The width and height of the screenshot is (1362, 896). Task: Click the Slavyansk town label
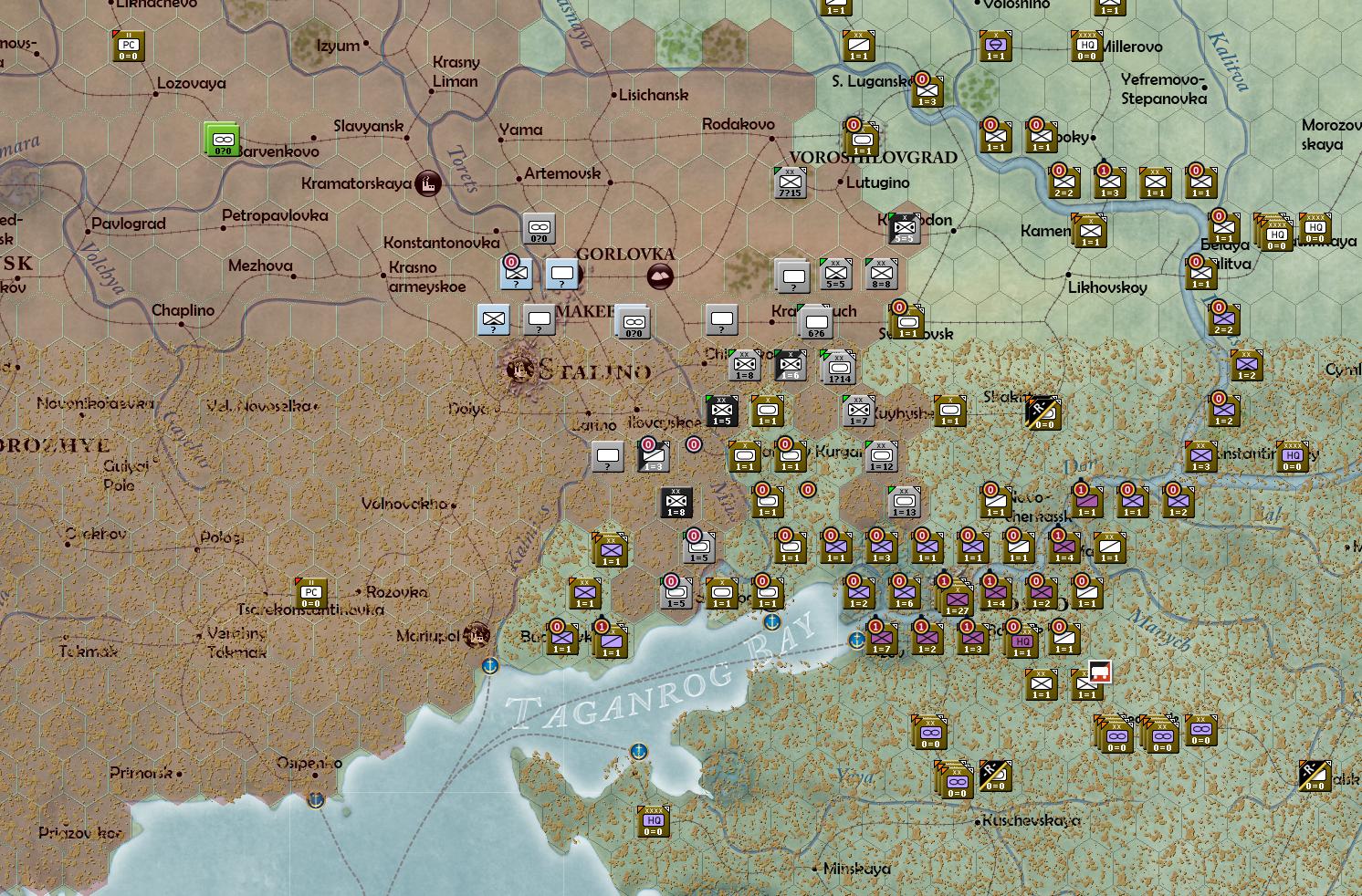tap(368, 126)
